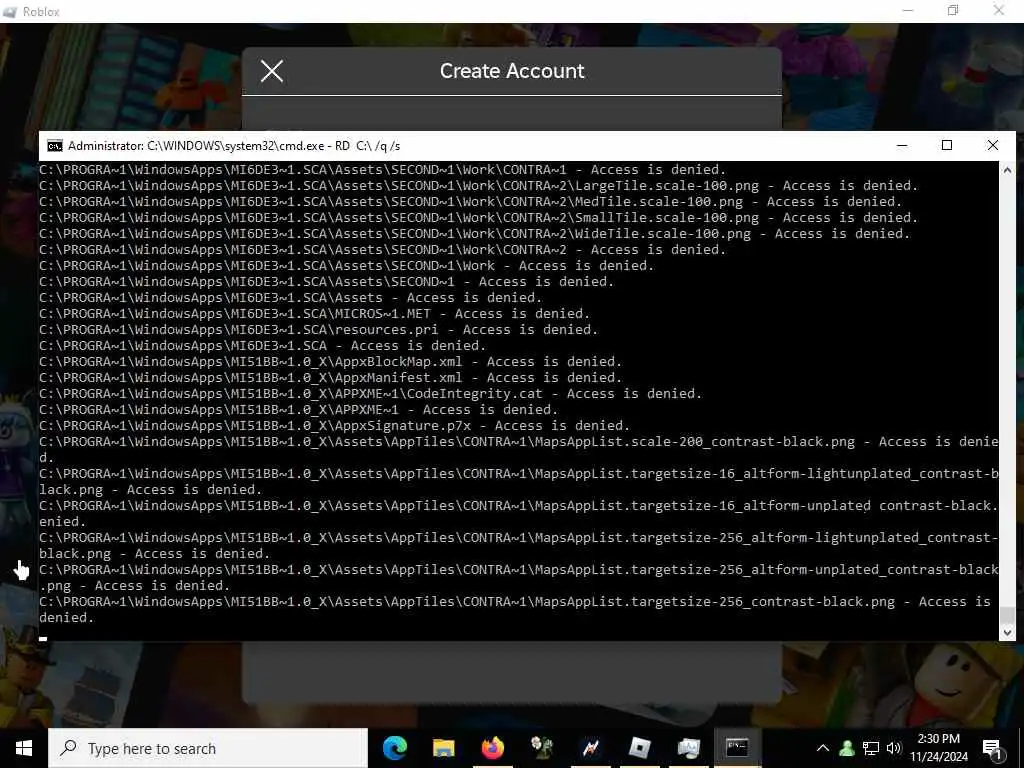This screenshot has width=1024, height=768.
Task: Open the lightning-bolt app in the taskbar
Action: point(590,748)
